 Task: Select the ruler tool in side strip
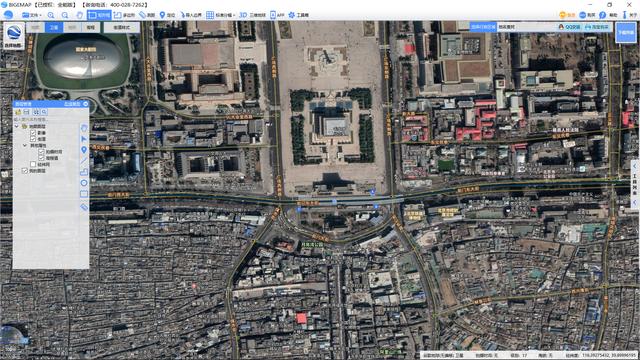(84, 207)
